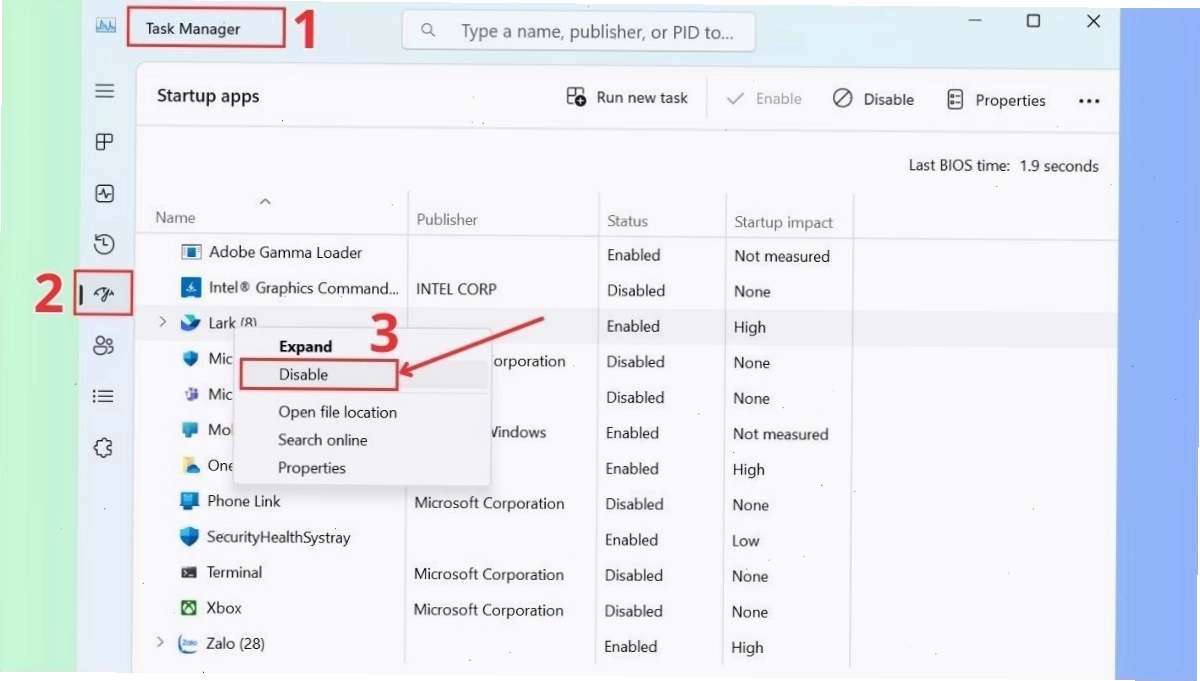This screenshot has width=1200, height=681.
Task: Sort by Publisher column header
Action: coord(447,220)
